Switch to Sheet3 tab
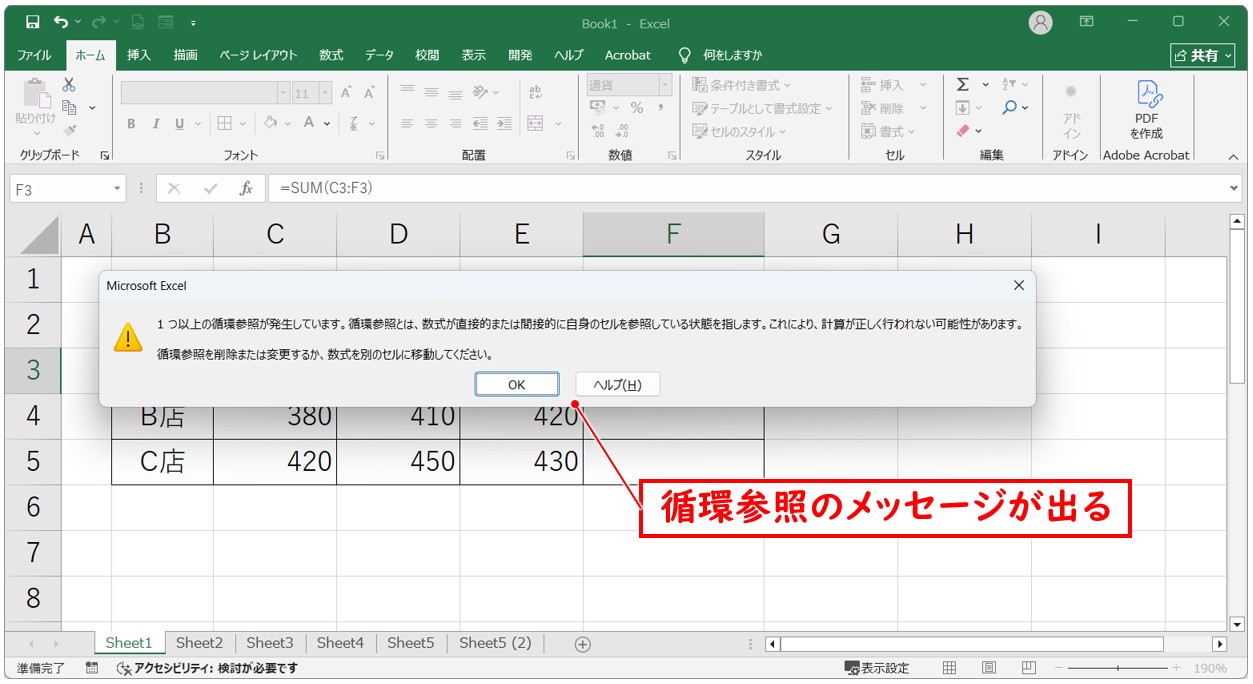This screenshot has width=1253, height=684. click(x=270, y=643)
